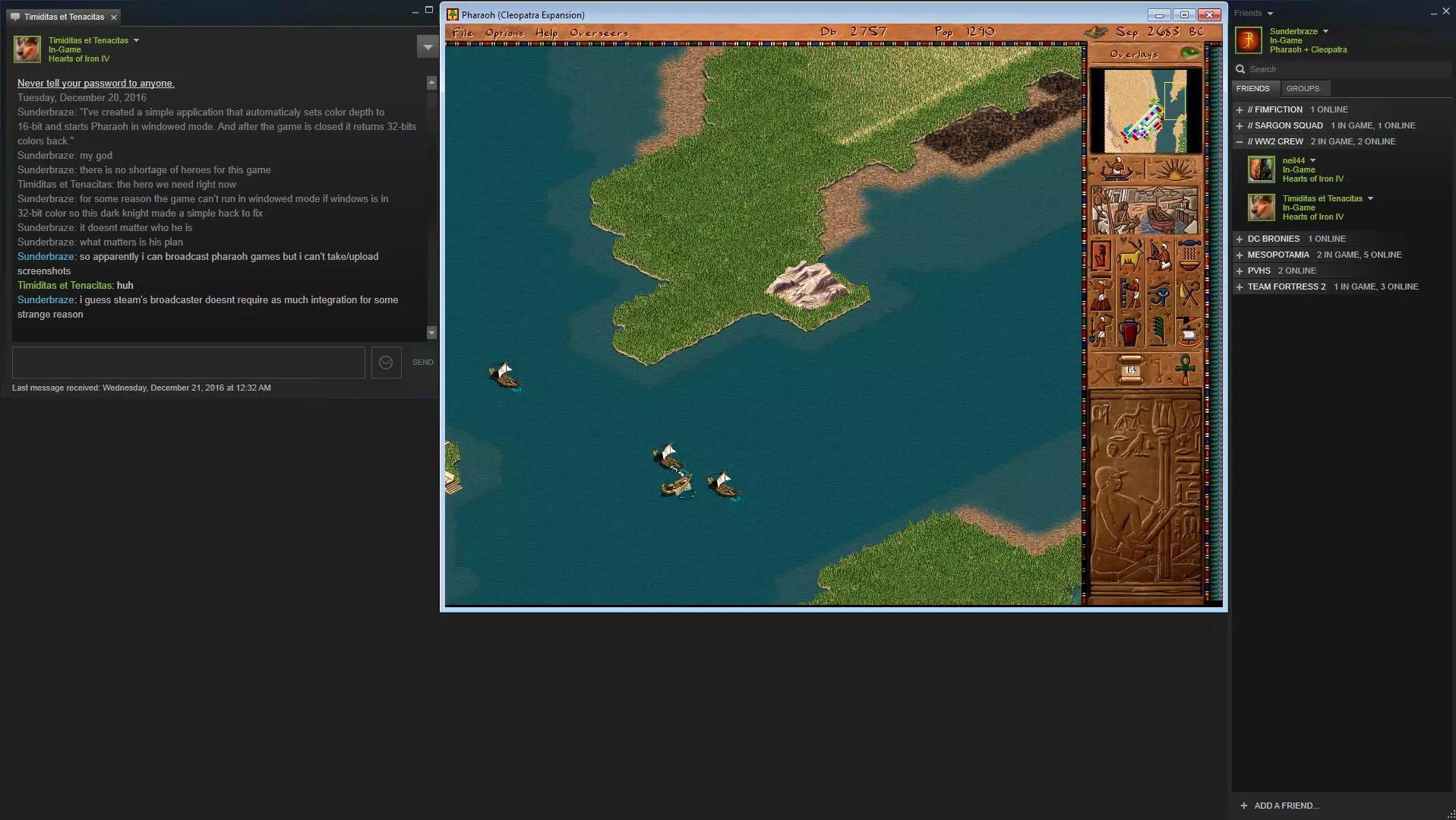Click the search magnifier in Friends list
The image size is (1456, 820).
pos(1240,69)
